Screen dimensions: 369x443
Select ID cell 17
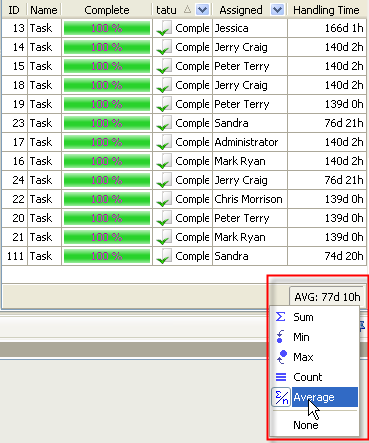point(15,142)
